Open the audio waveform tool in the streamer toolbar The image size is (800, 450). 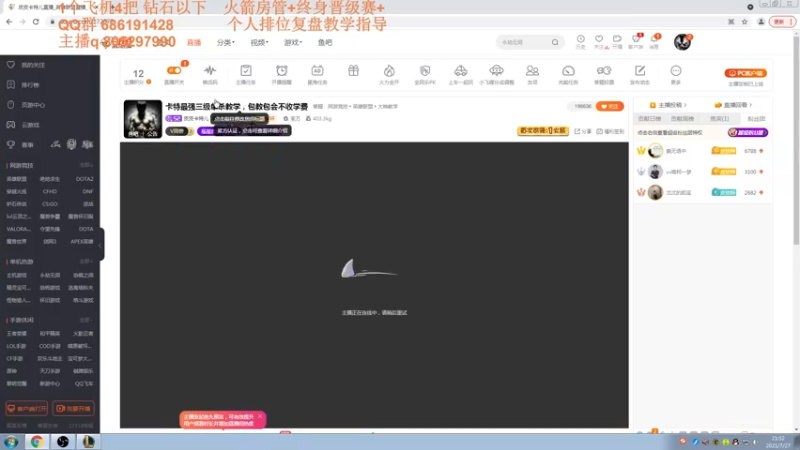[210, 71]
